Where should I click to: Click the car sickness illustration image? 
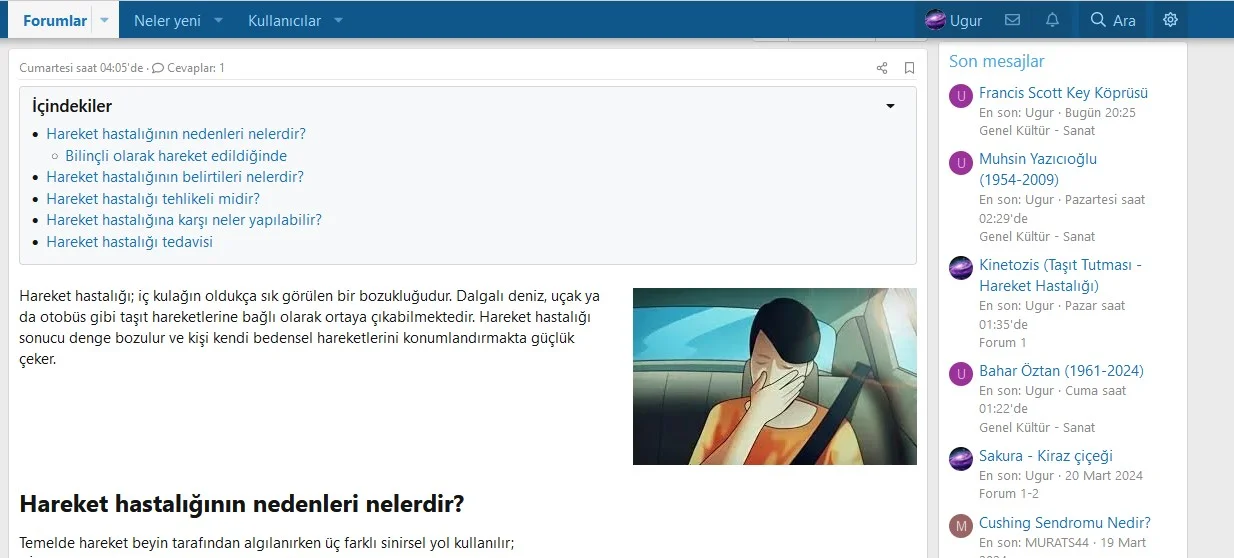774,376
